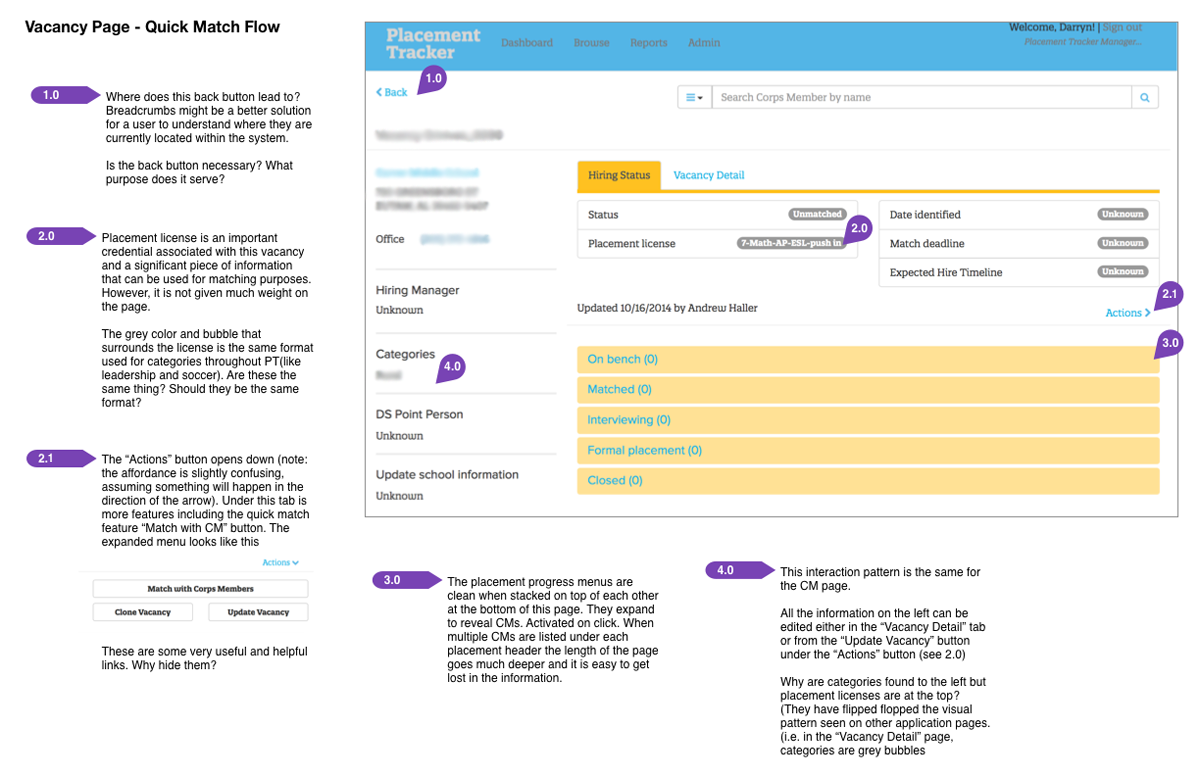1200x776 pixels.
Task: Click the DS Point Person label
Action: pyautogui.click(x=420, y=414)
